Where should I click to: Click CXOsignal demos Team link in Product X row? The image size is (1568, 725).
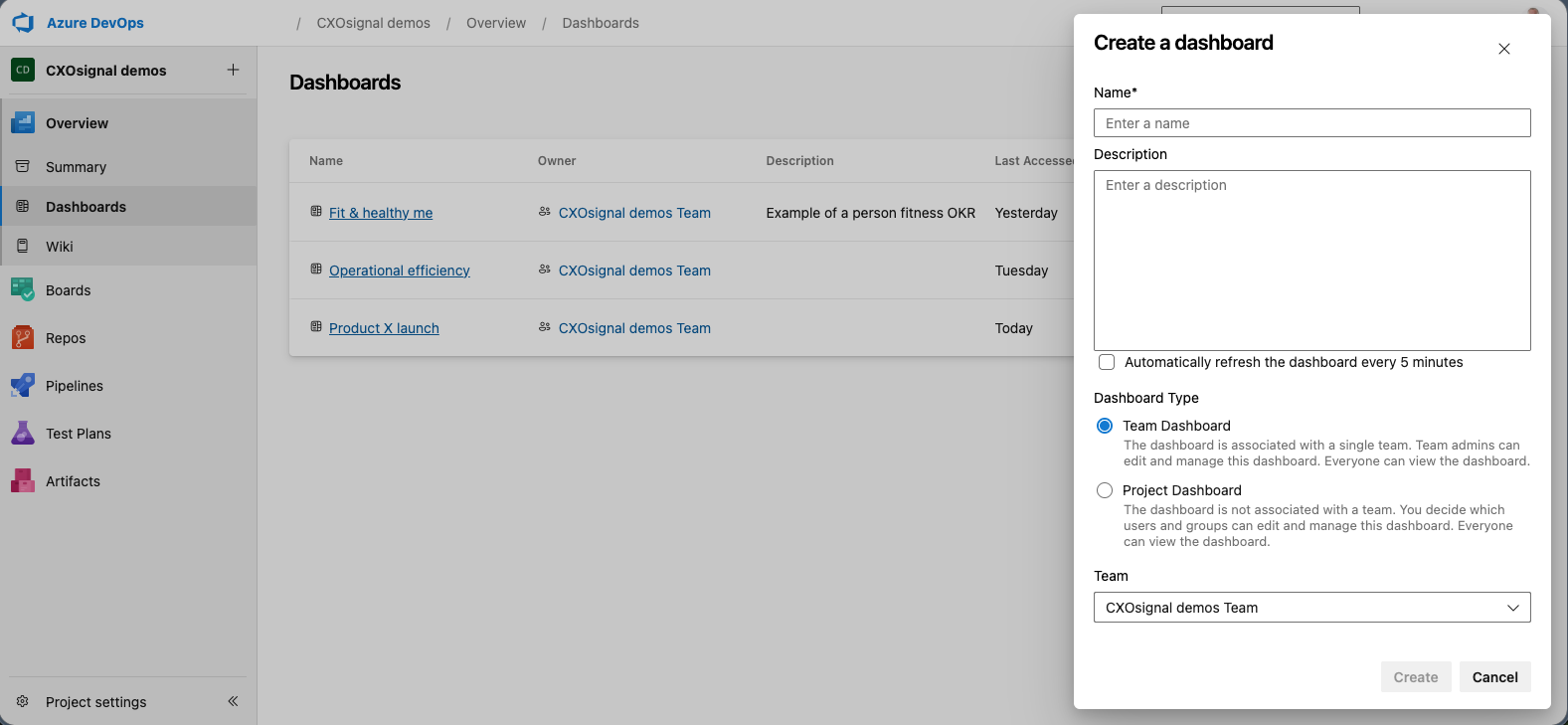tap(634, 328)
